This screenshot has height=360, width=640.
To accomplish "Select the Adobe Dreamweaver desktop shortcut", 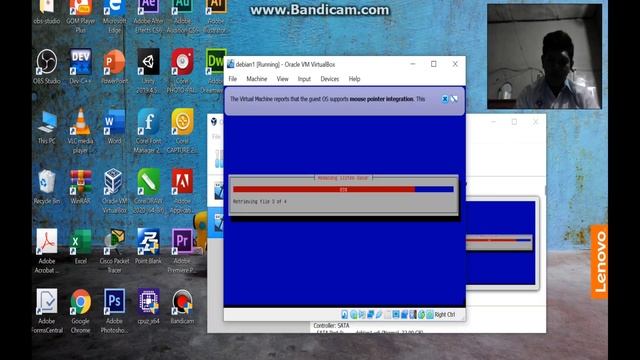I will [215, 71].
